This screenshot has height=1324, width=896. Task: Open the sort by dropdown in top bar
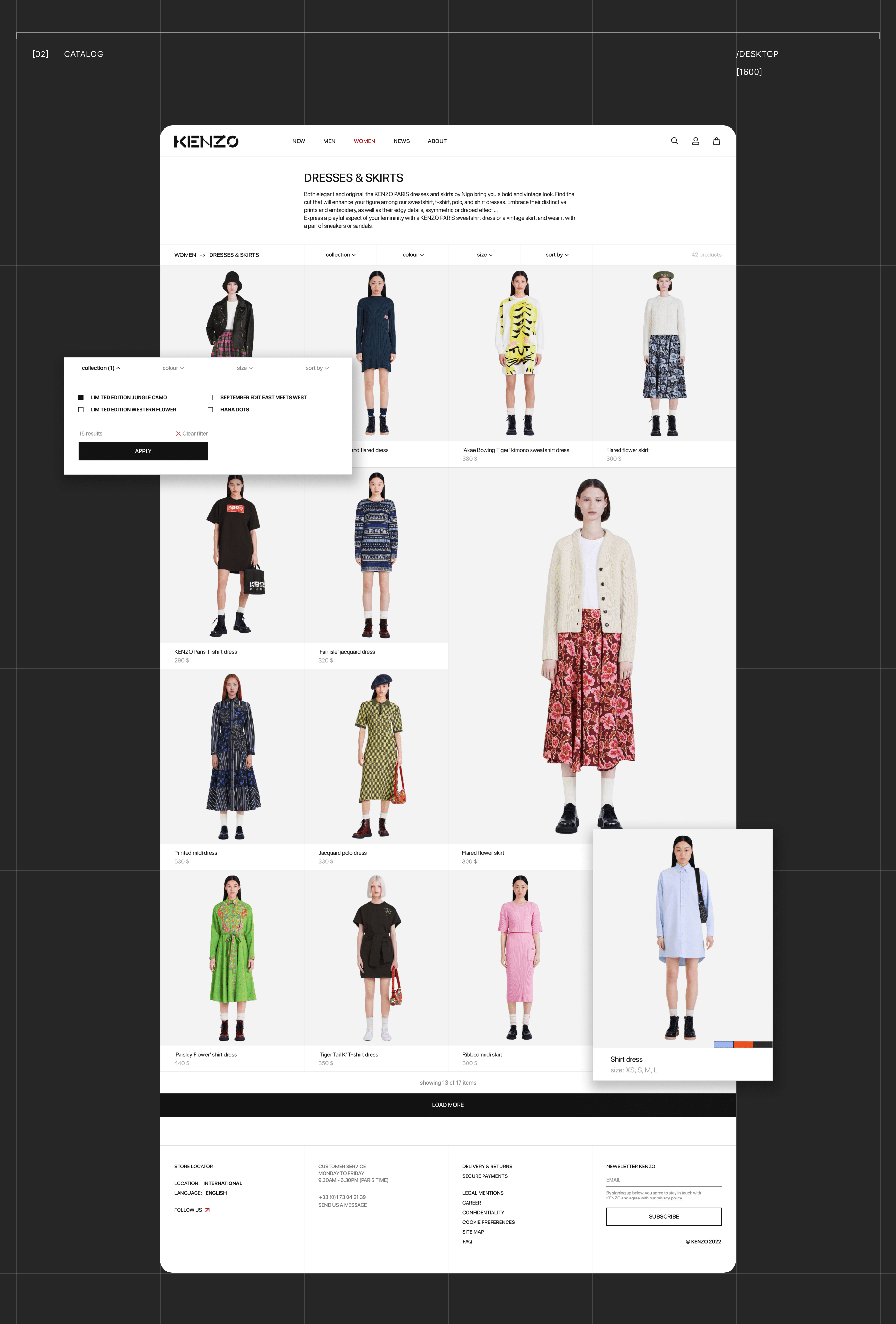556,255
